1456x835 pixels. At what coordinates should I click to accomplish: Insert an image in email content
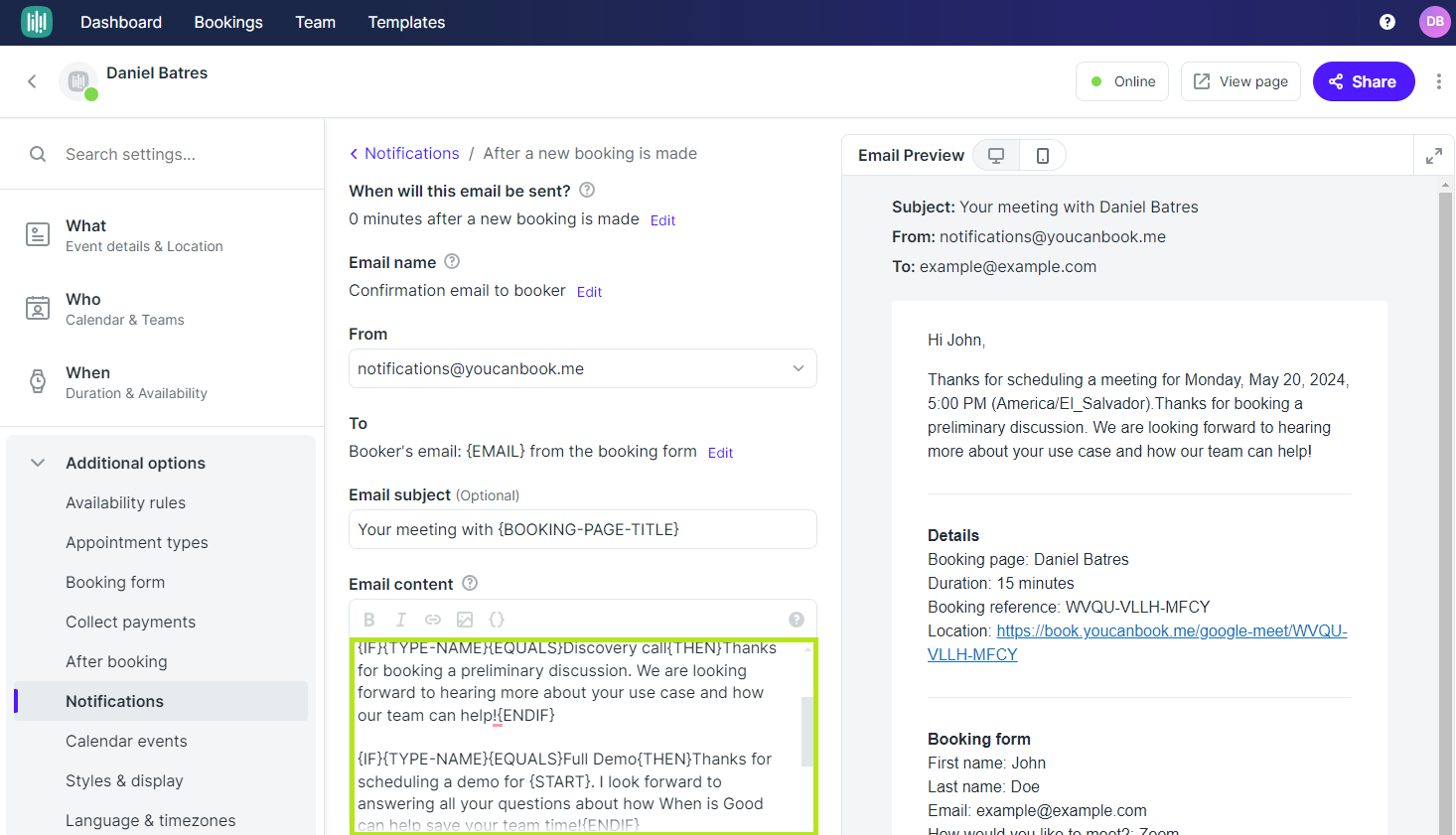(x=465, y=620)
